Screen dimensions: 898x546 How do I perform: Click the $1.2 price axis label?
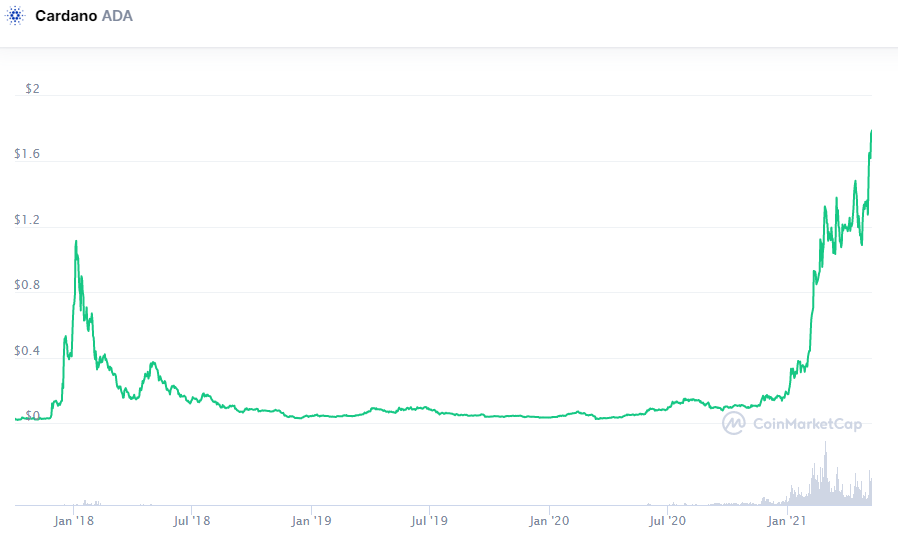coord(27,220)
